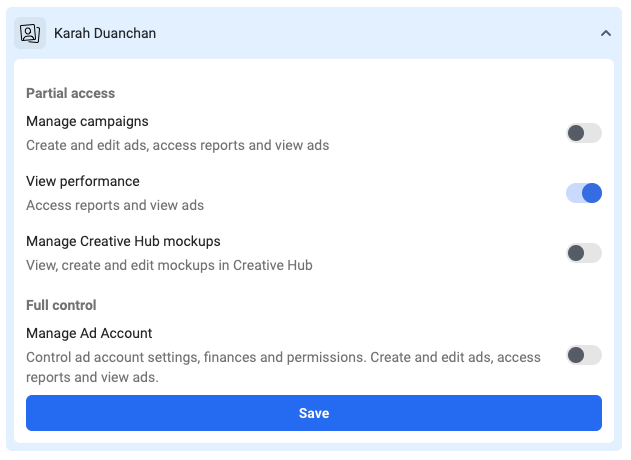The image size is (631, 460).
Task: Click the profile picture icon beside Karah Duanchan
Action: 30,33
